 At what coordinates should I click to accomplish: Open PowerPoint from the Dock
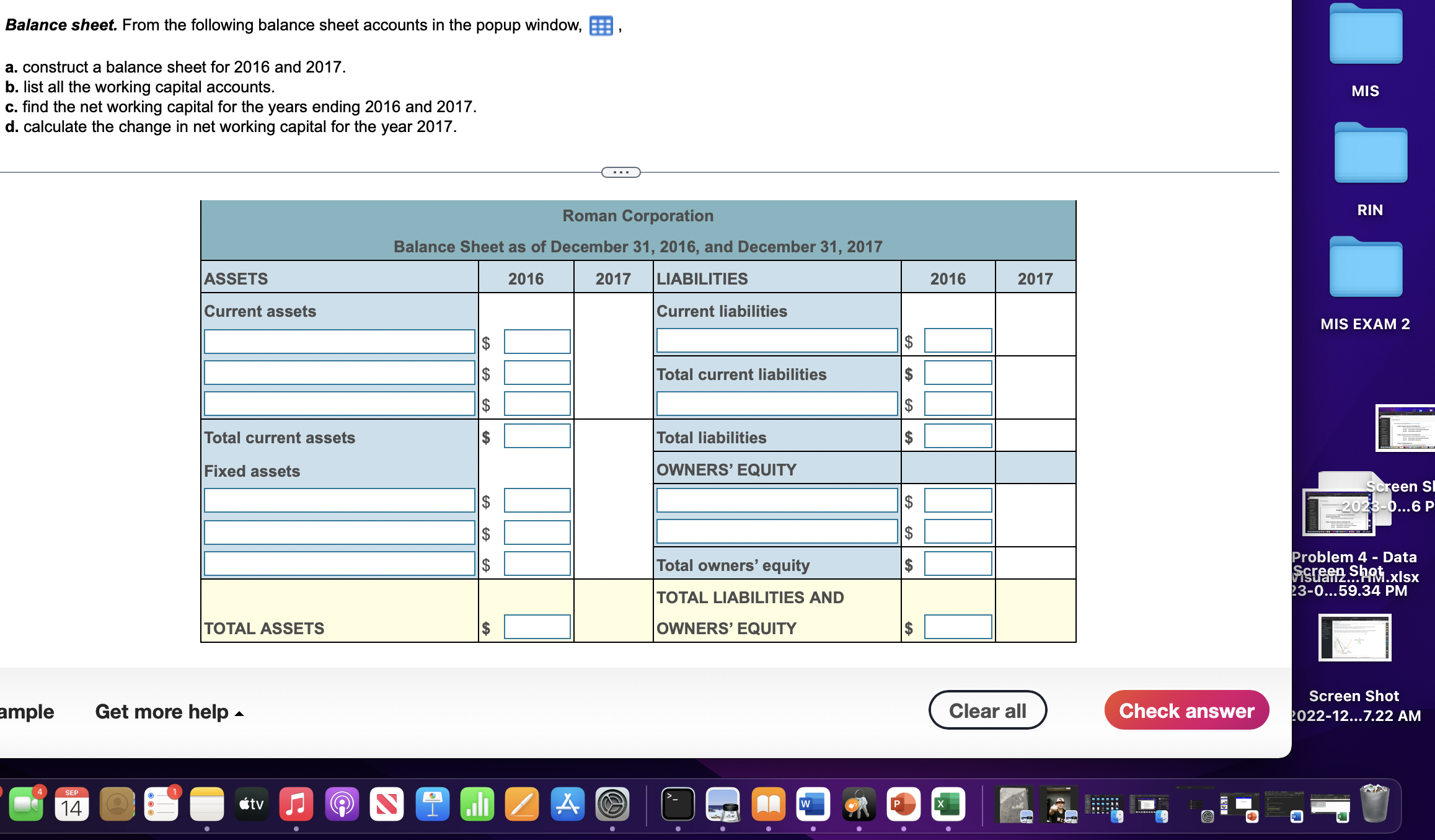click(904, 803)
